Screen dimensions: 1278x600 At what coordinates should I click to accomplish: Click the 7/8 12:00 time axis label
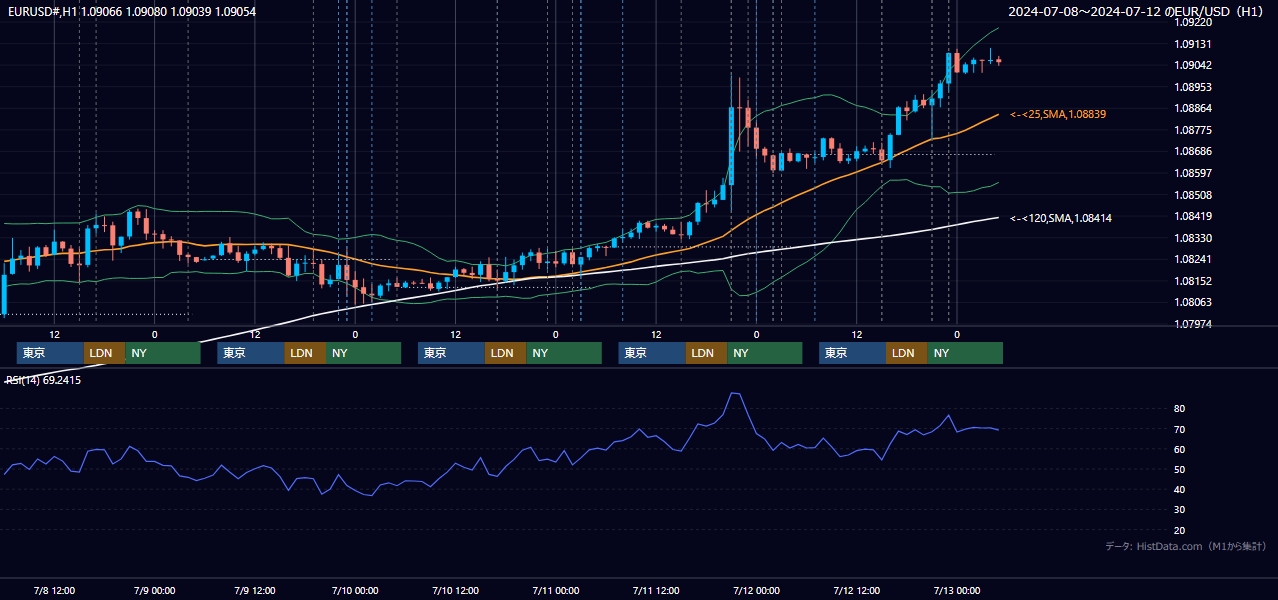click(54, 590)
